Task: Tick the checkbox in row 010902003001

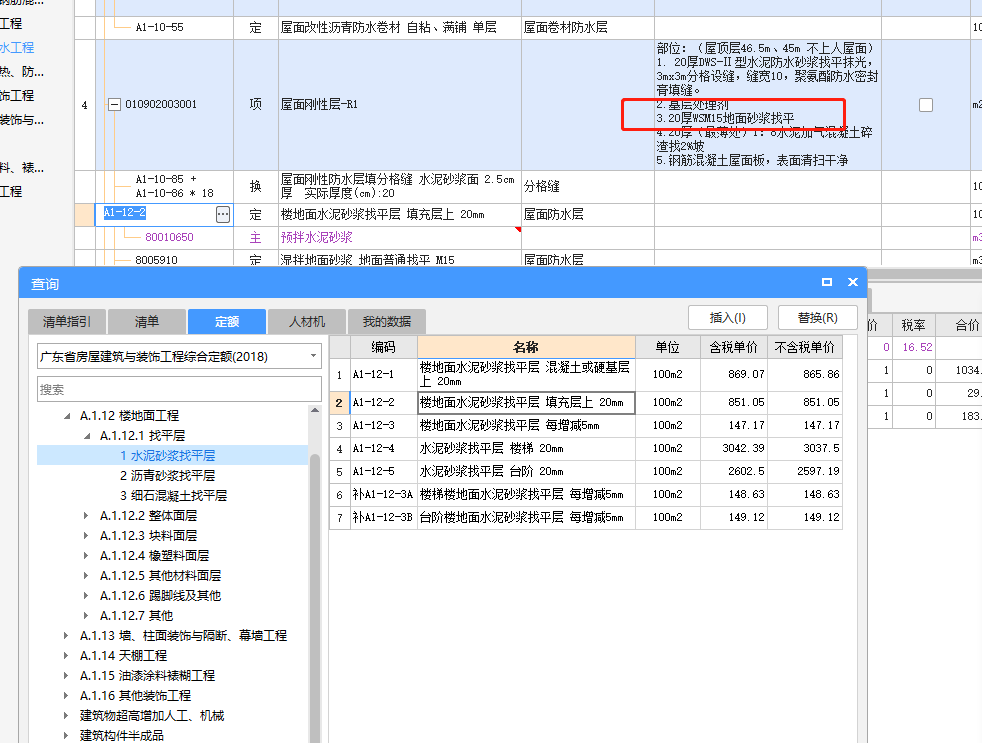Action: click(x=926, y=105)
